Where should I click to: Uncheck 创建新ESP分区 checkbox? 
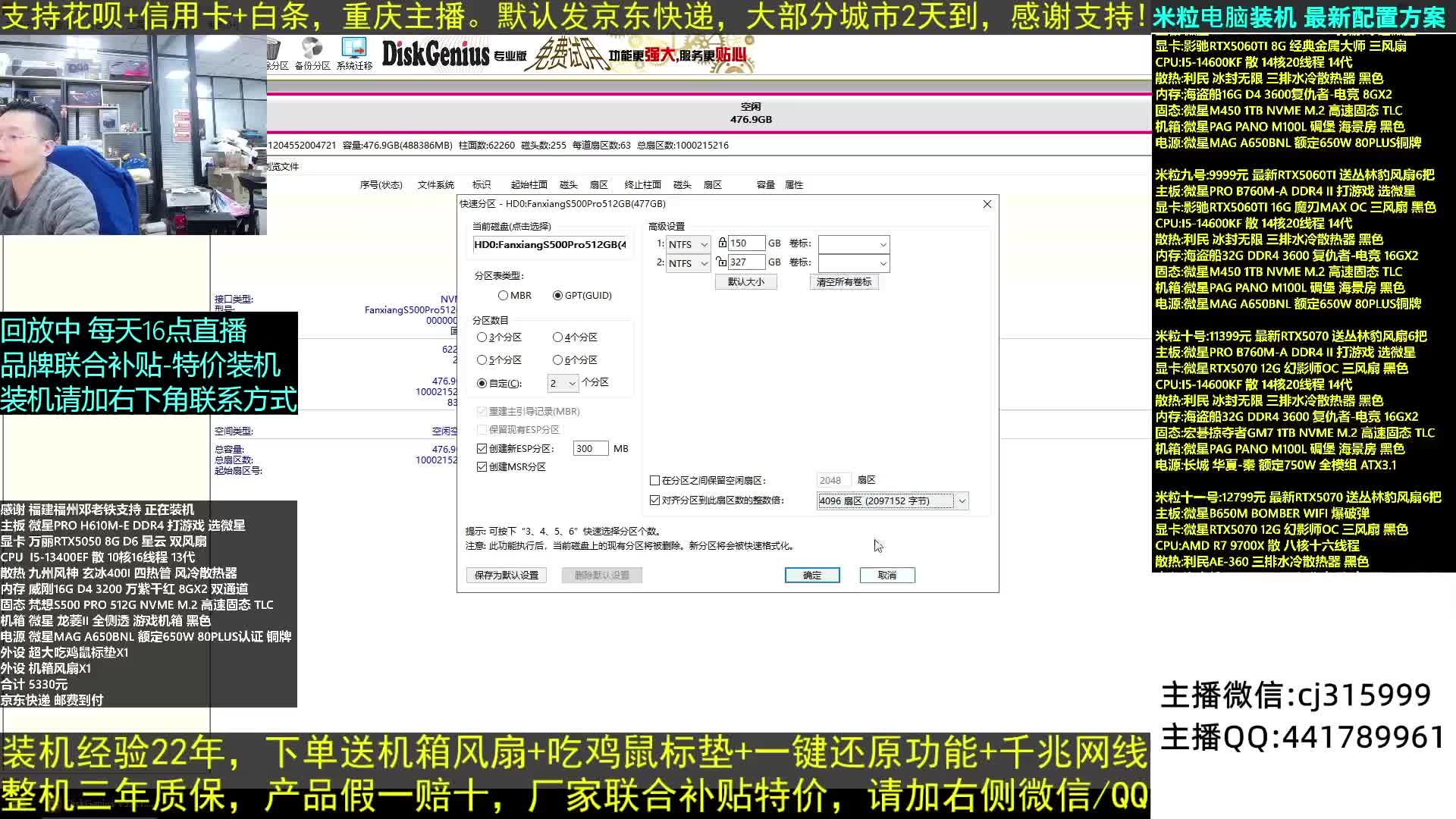(x=482, y=448)
